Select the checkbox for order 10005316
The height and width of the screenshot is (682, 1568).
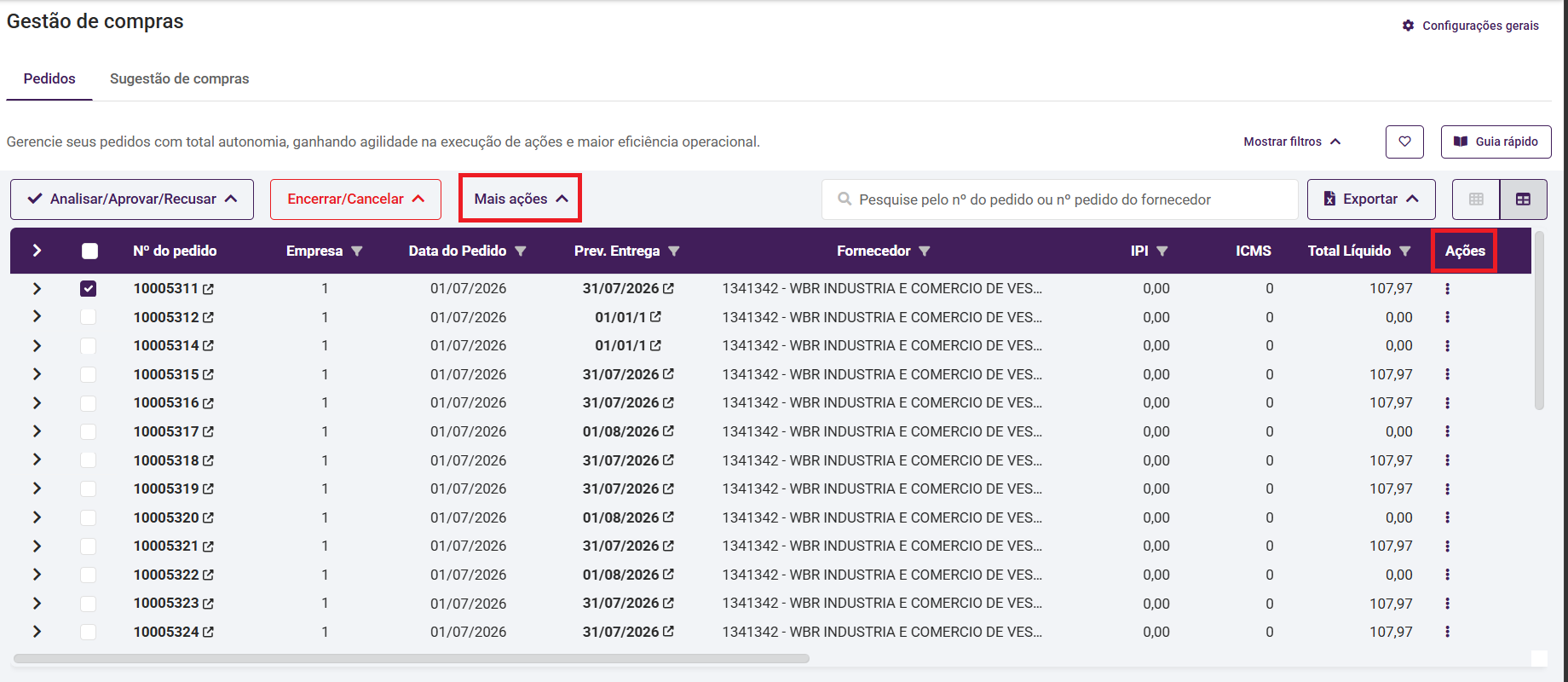(x=89, y=403)
